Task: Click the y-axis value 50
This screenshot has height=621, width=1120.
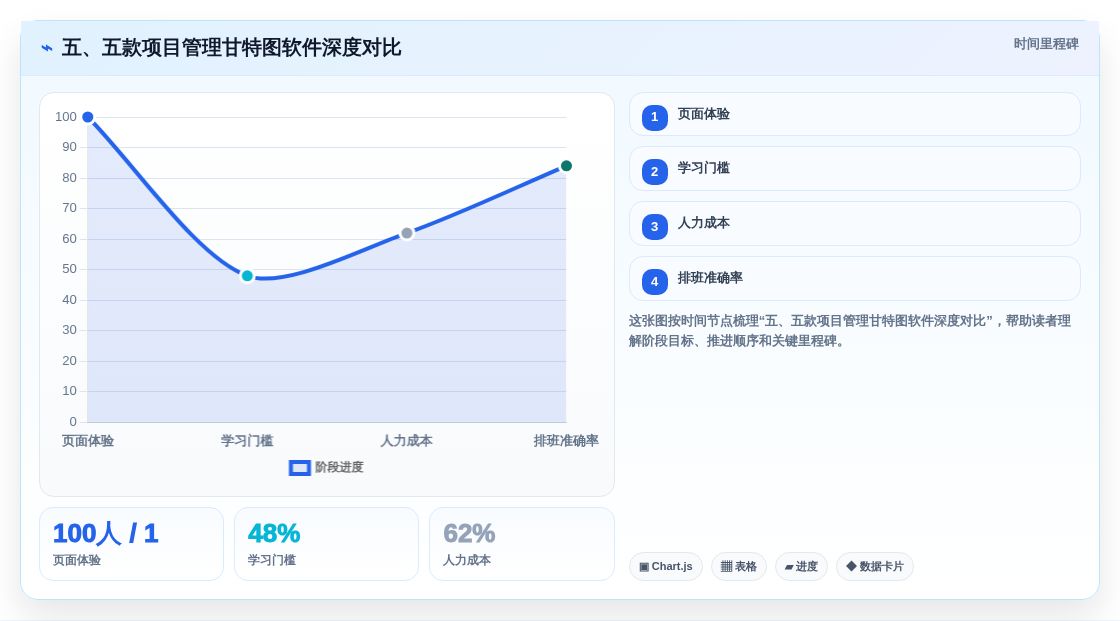Action: tap(69, 269)
